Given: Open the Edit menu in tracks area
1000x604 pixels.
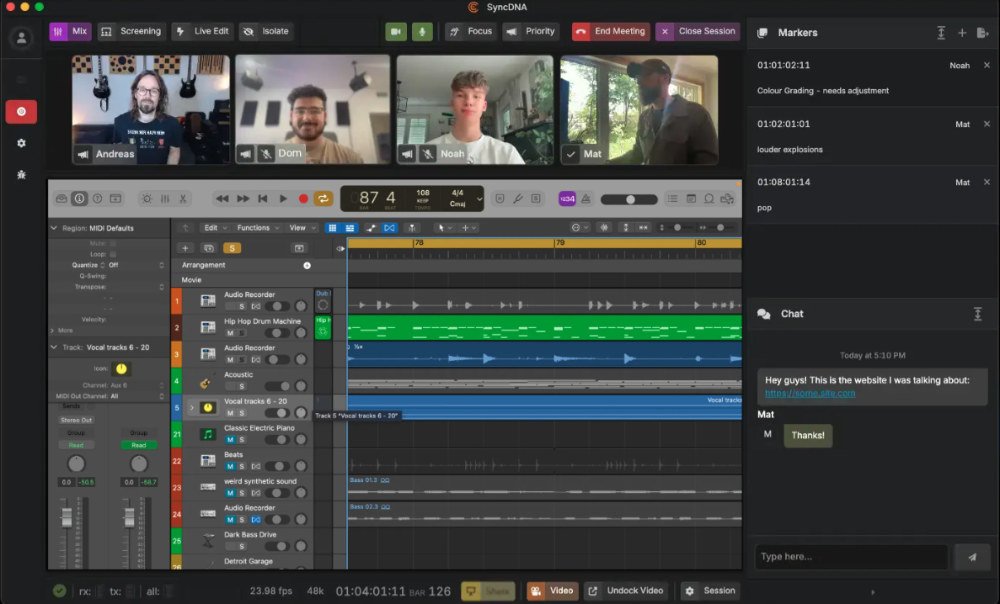Looking at the screenshot, I should click(215, 228).
